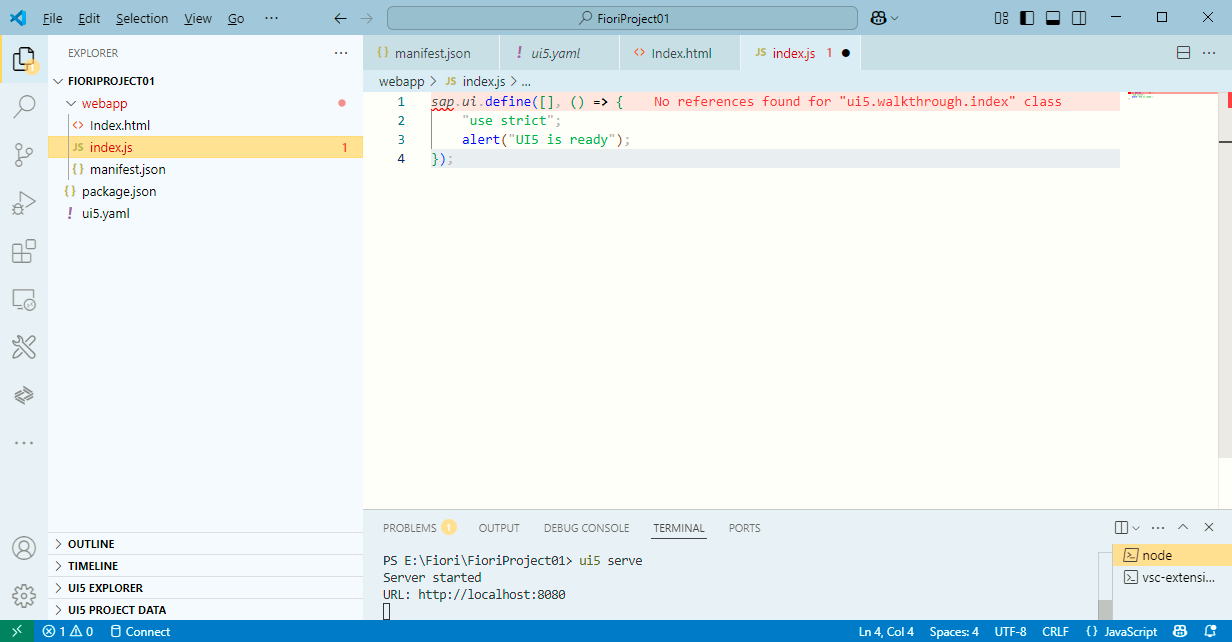
Task: Toggle Primary Side Bar visibility
Action: pos(1027,18)
